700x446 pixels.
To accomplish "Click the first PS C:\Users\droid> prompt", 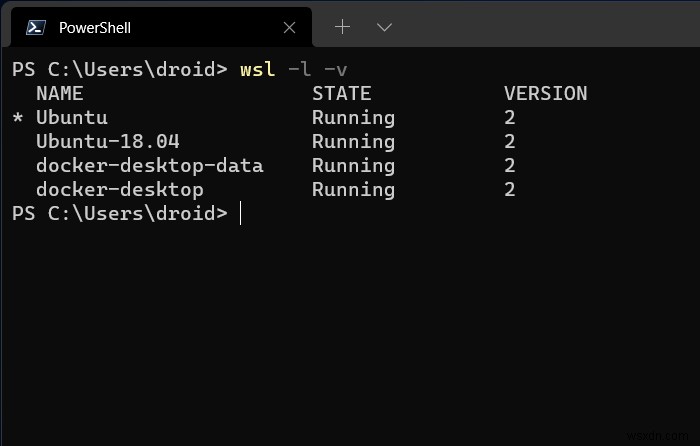I will (x=119, y=69).
